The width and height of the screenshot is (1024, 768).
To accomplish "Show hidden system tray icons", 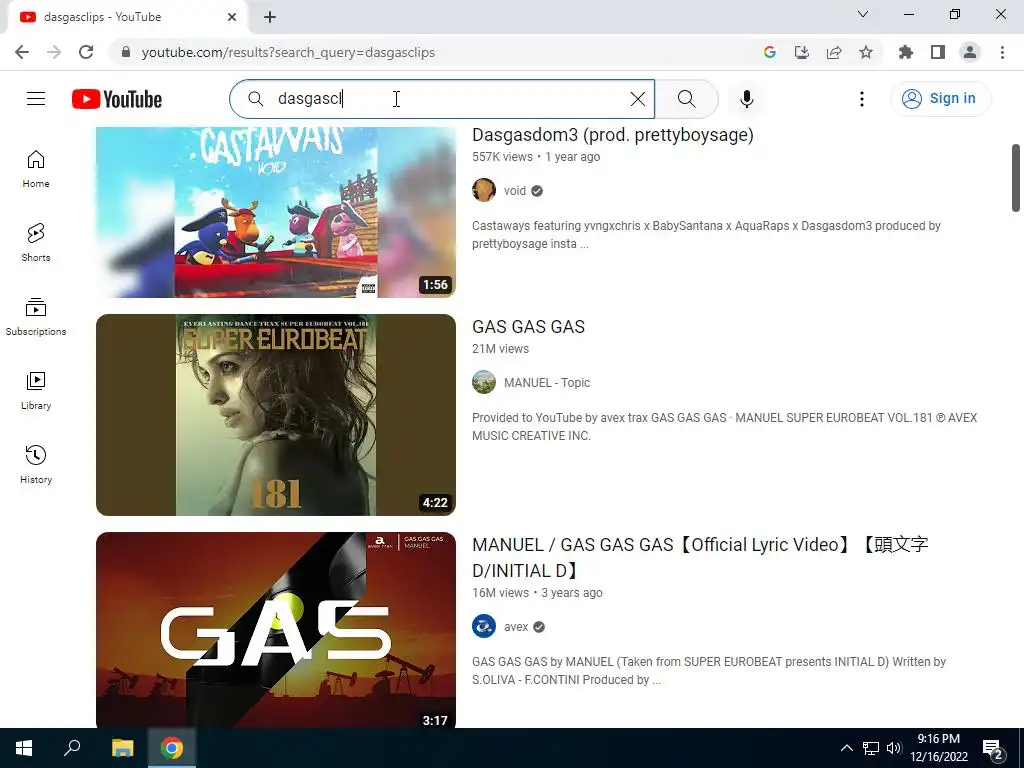I will [846, 748].
